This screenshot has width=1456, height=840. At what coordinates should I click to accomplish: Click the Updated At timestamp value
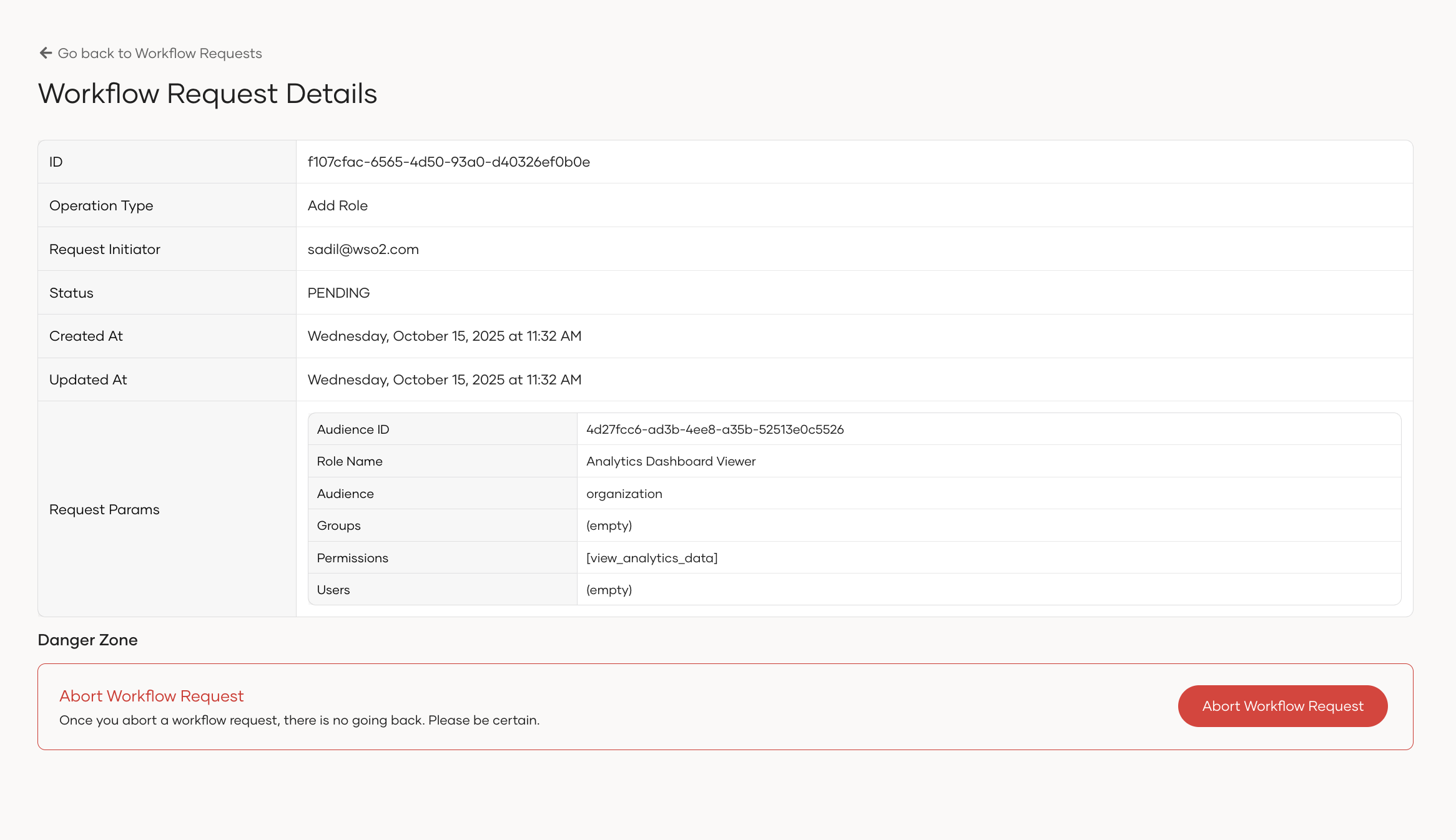click(444, 380)
